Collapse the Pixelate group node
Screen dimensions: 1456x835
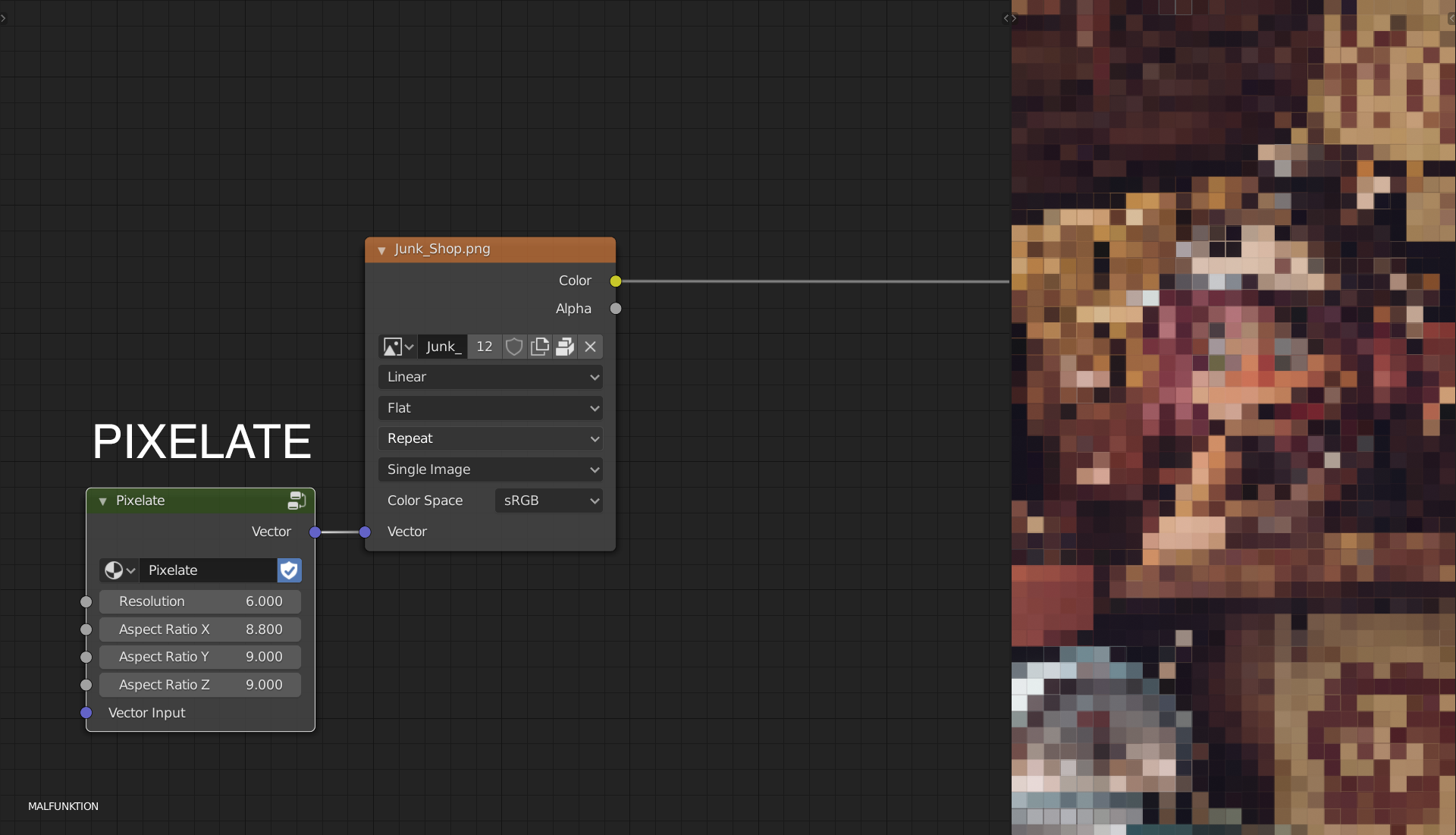coord(103,501)
